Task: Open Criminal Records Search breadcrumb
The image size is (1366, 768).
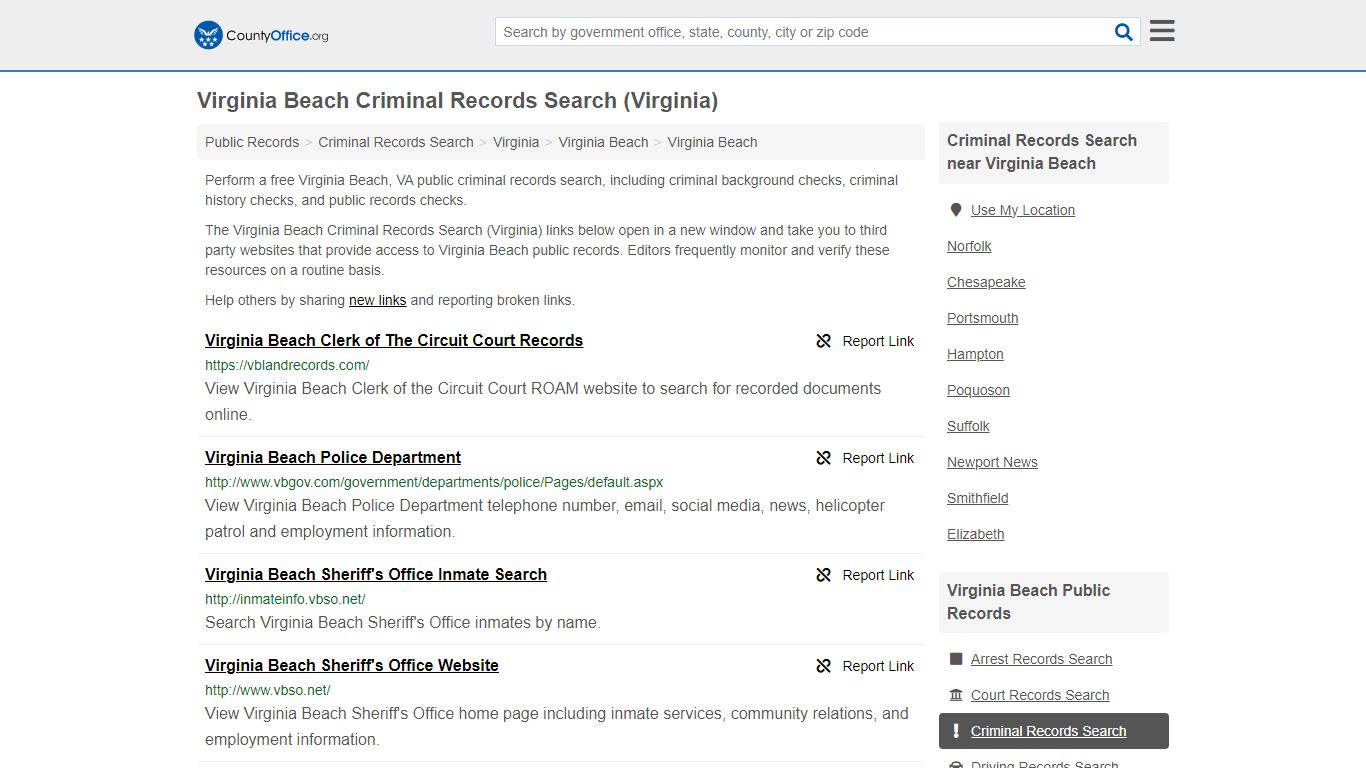Action: [396, 142]
